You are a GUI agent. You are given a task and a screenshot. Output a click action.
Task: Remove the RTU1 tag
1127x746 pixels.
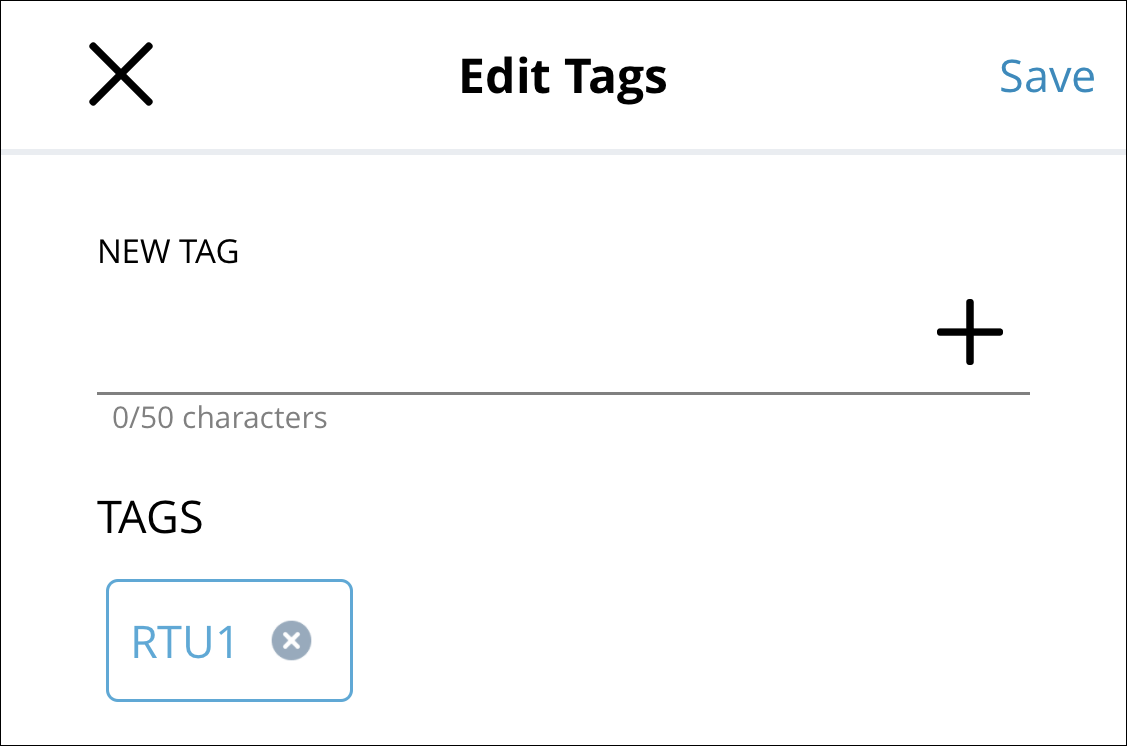click(291, 641)
